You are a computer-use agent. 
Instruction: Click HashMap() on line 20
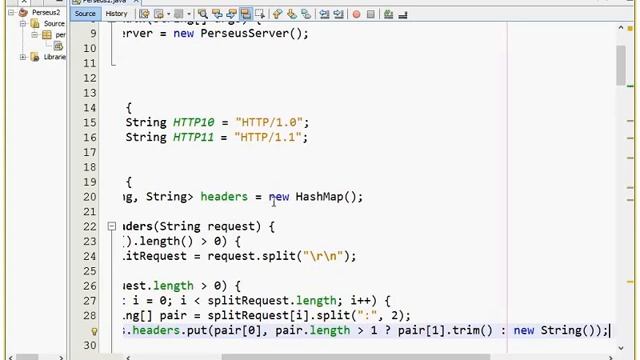click(326, 197)
